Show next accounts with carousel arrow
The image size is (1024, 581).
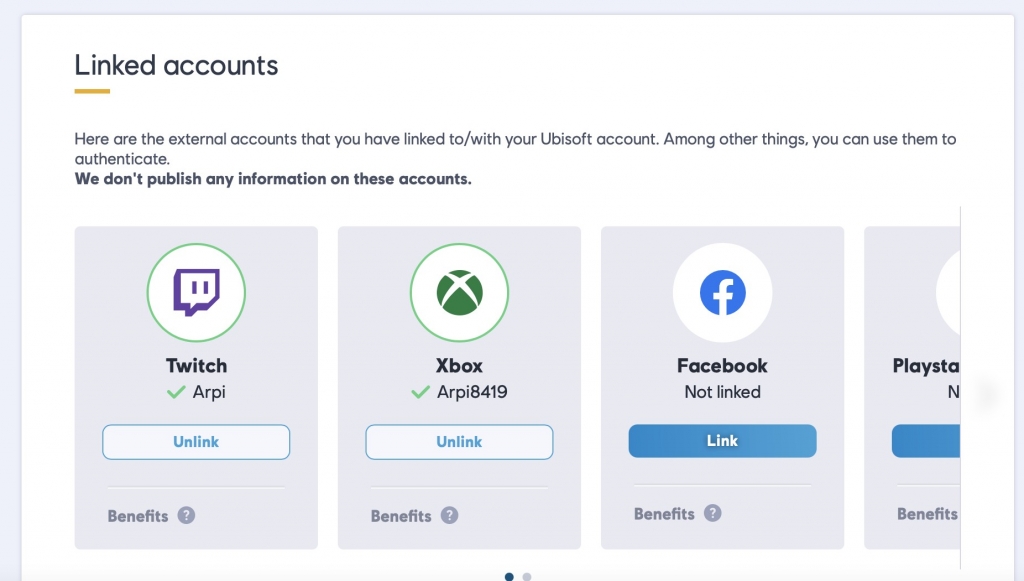985,394
